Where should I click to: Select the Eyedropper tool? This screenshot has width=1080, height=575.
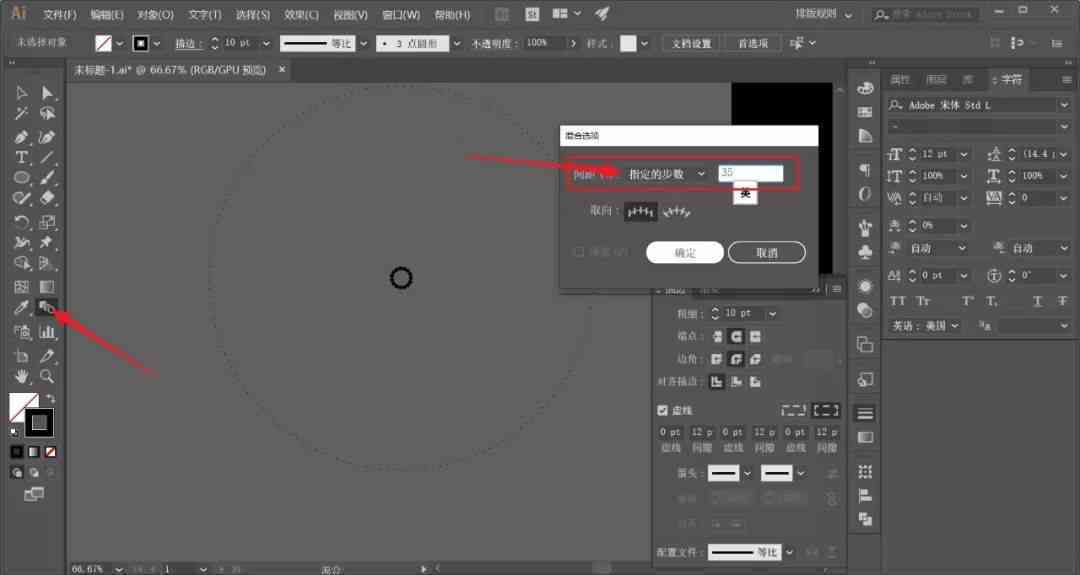click(x=21, y=308)
